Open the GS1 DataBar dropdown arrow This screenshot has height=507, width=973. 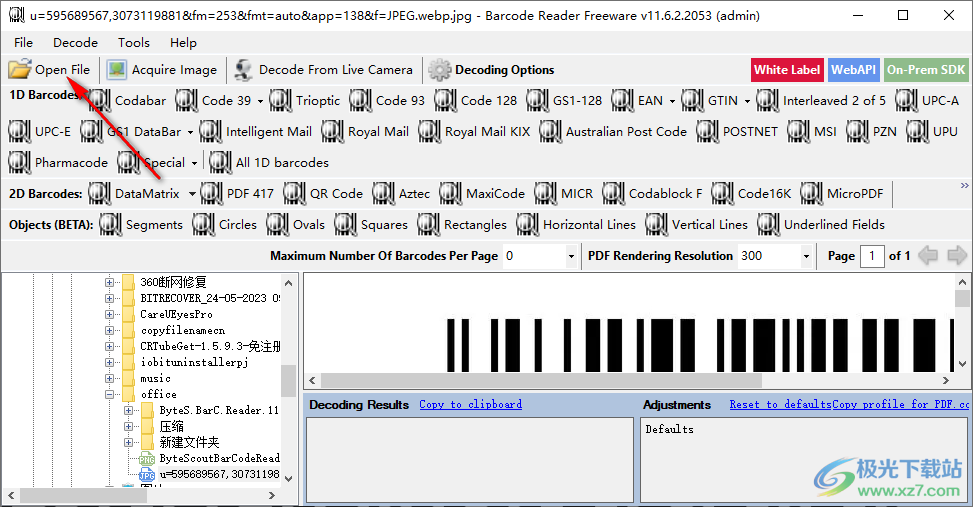click(191, 132)
